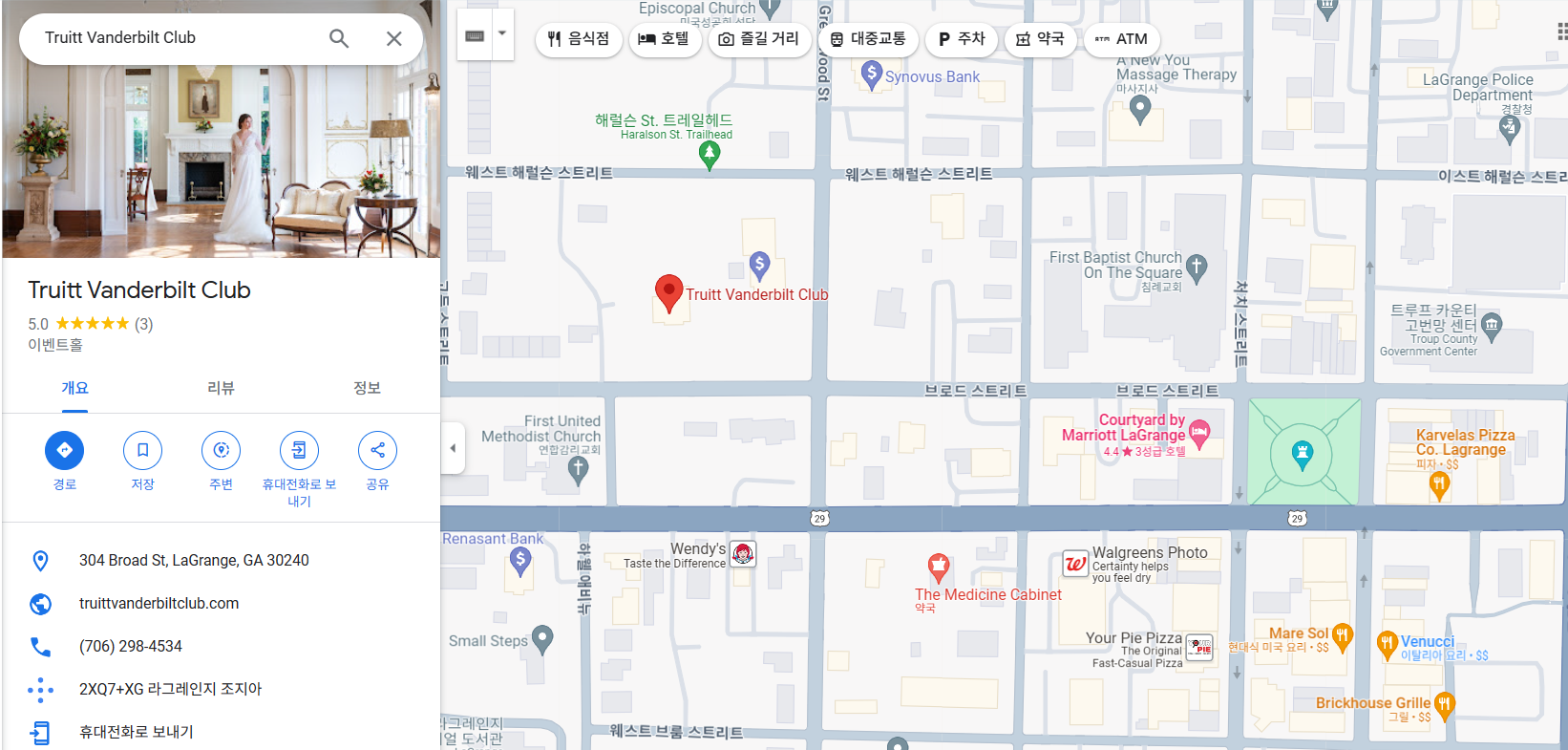The width and height of the screenshot is (1568, 750).
Task: Click Courtyard by Marriott LaGrange hotel pin
Action: [1199, 435]
